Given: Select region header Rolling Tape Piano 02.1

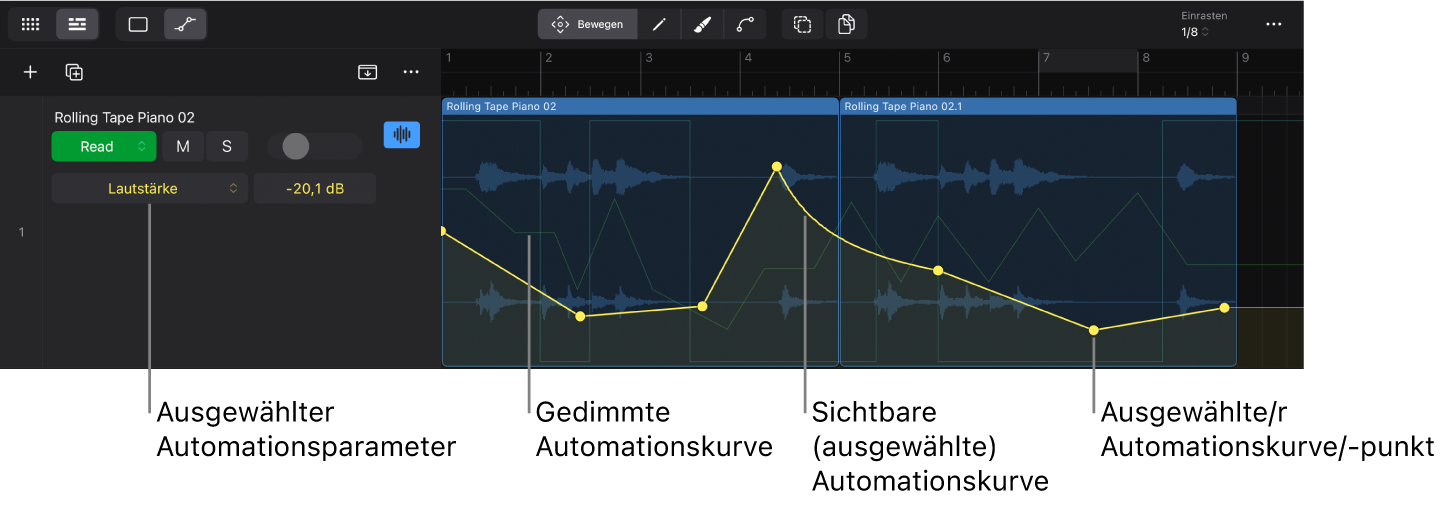Looking at the screenshot, I should tap(1038, 106).
